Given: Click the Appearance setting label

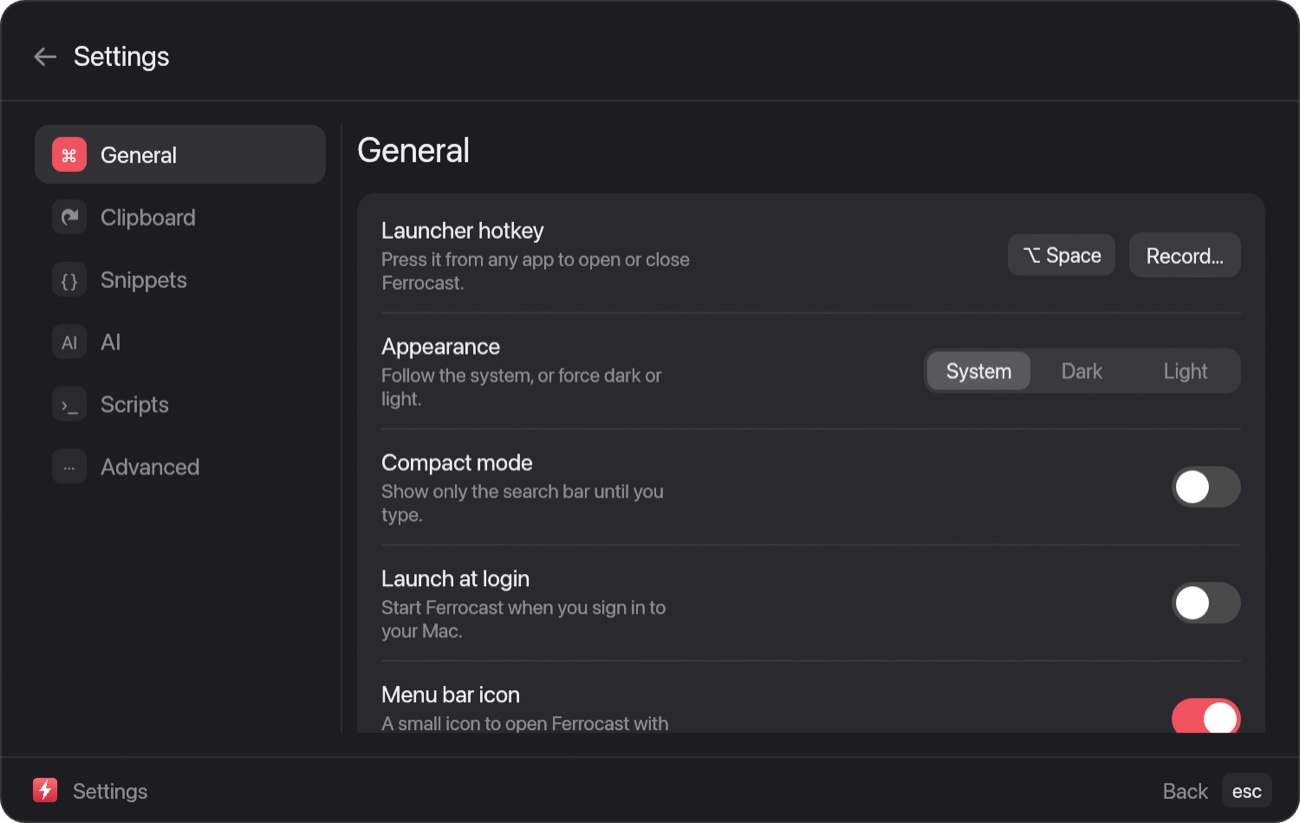Looking at the screenshot, I should (441, 347).
